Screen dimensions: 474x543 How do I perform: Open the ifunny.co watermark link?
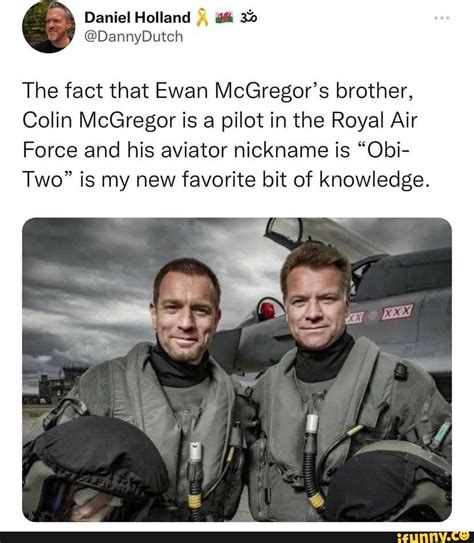(433, 536)
